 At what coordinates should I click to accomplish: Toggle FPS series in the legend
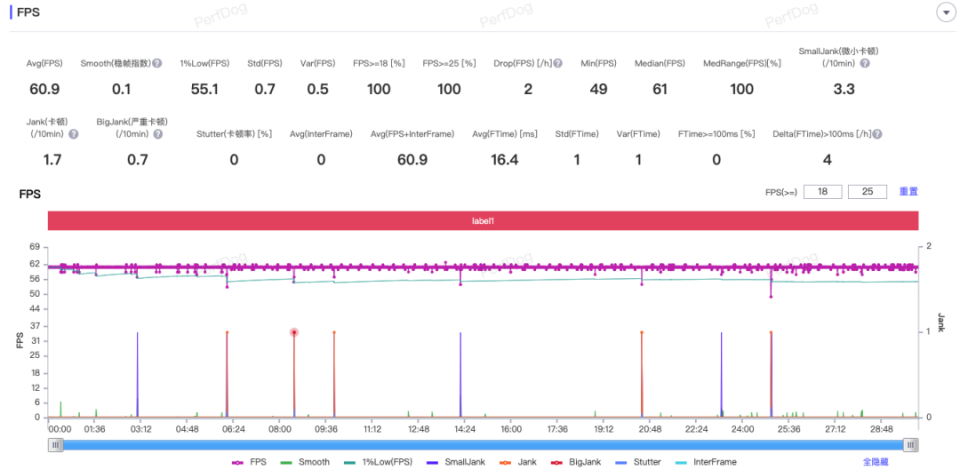click(250, 462)
